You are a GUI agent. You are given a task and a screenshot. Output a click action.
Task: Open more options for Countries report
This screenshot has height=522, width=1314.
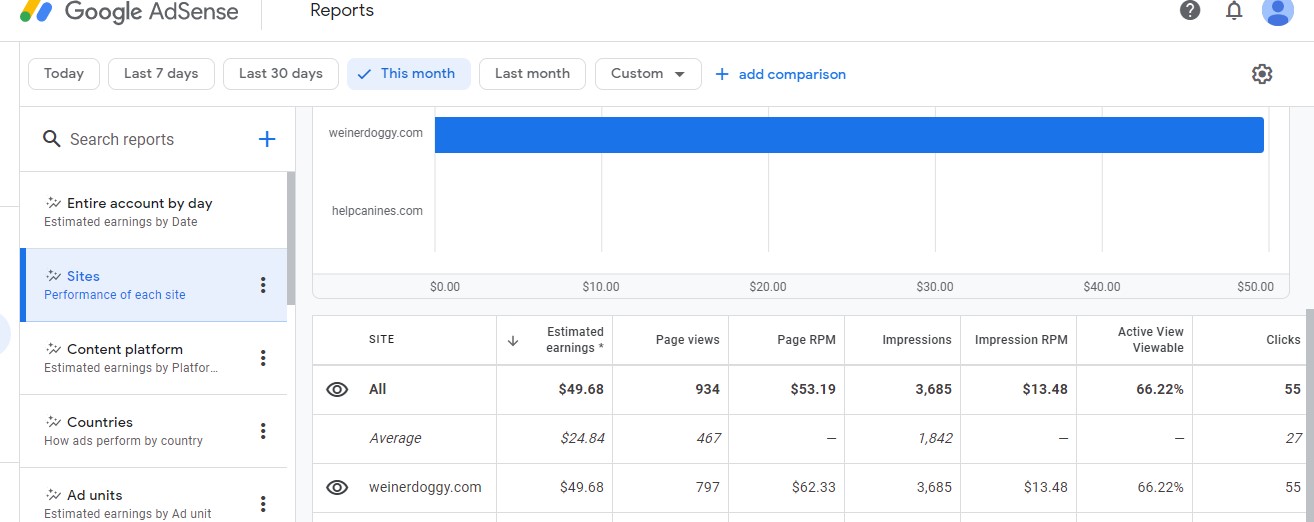pos(263,431)
